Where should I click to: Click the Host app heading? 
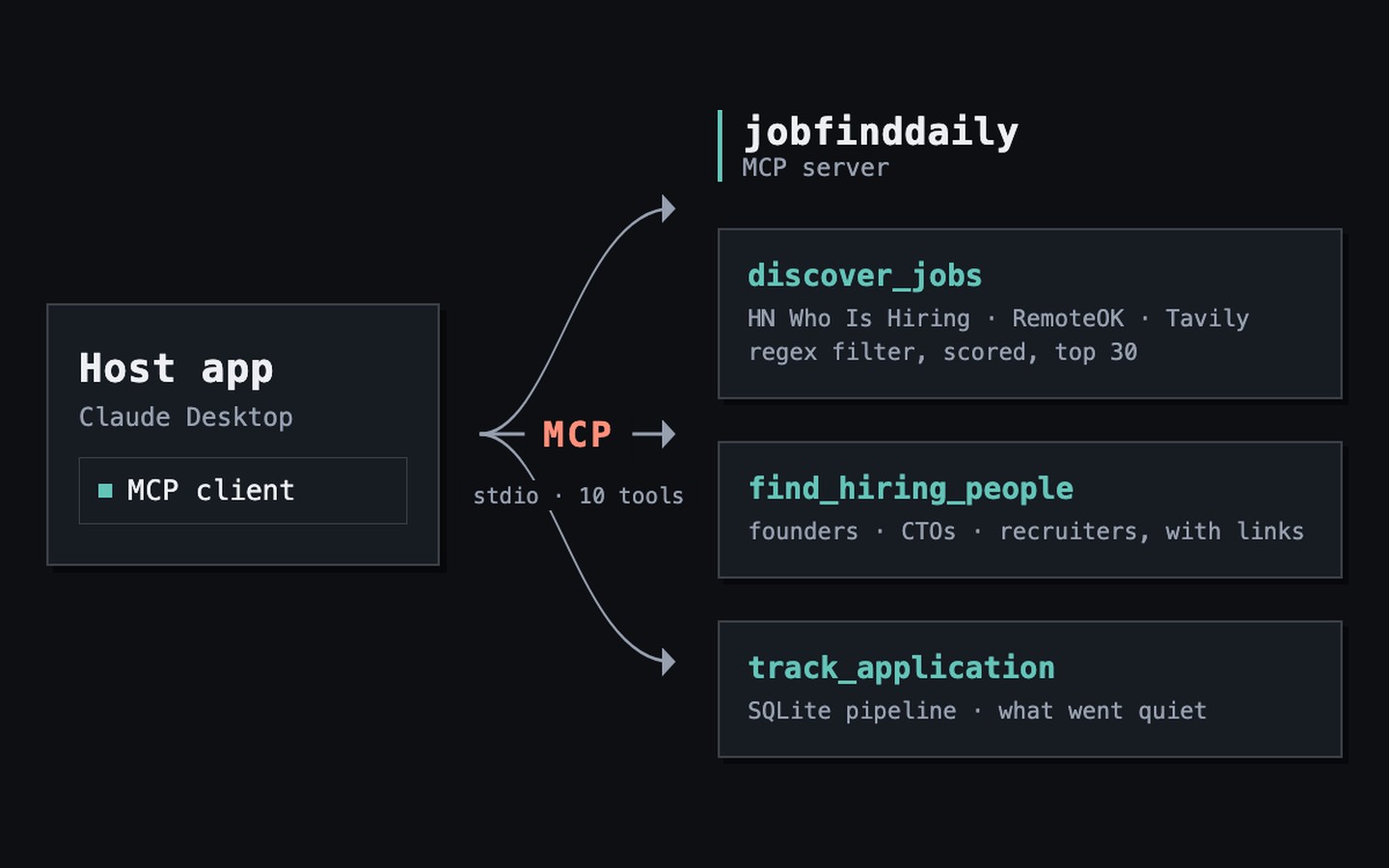point(177,369)
